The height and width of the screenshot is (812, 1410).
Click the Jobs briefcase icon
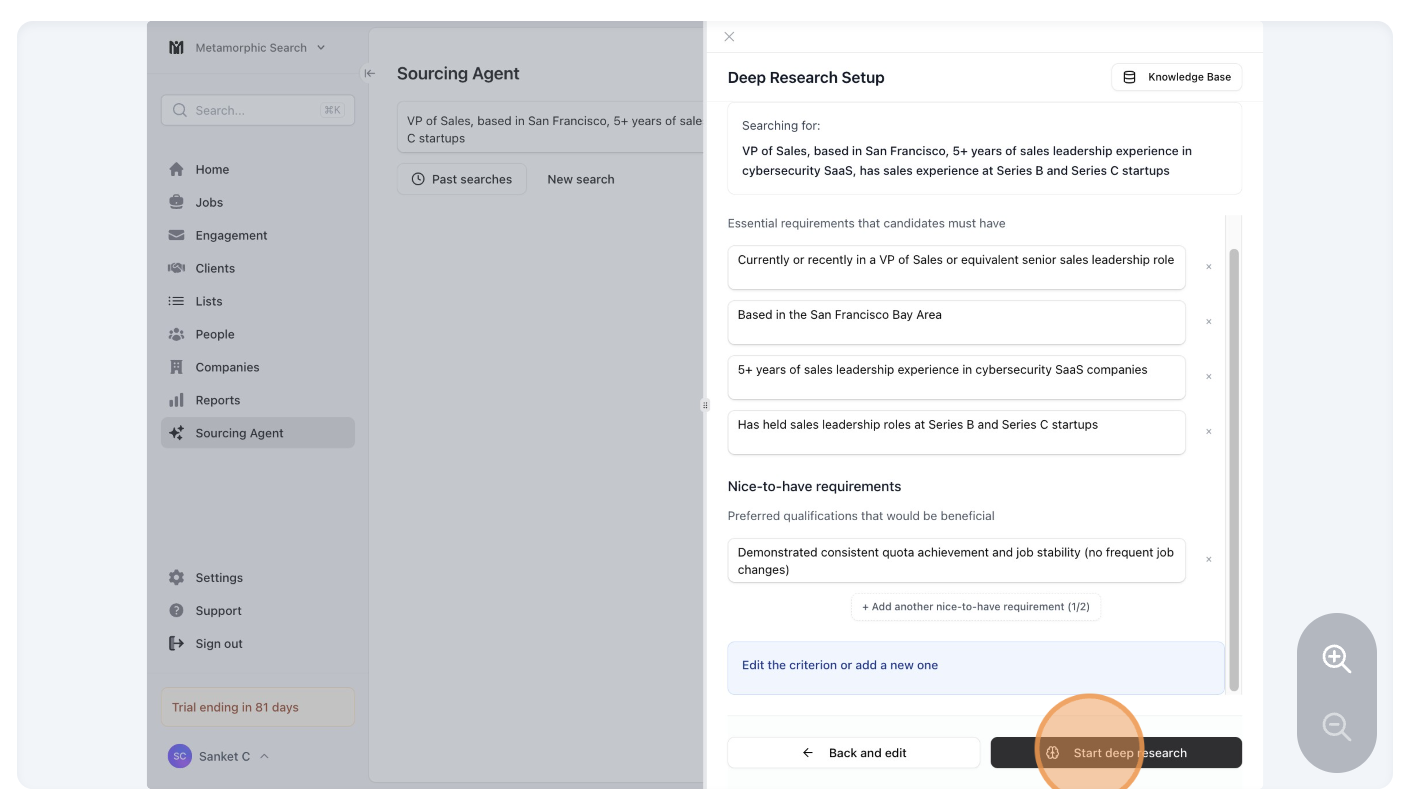pos(176,202)
